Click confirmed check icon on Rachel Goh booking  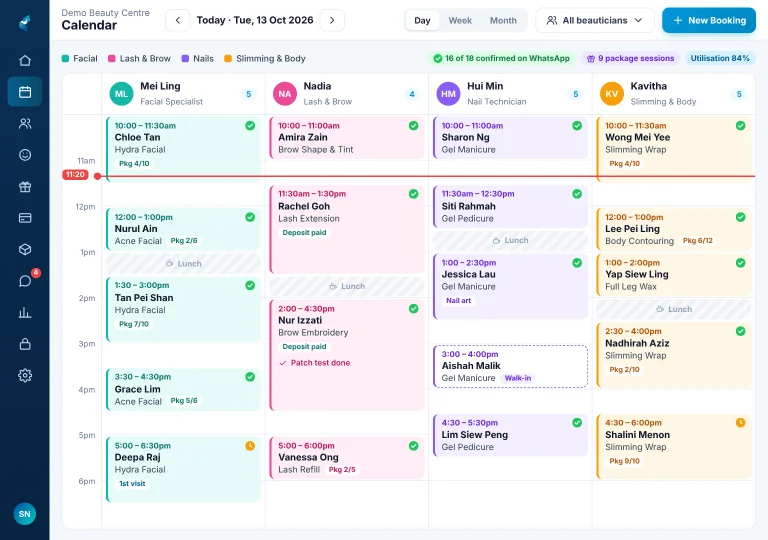point(414,194)
